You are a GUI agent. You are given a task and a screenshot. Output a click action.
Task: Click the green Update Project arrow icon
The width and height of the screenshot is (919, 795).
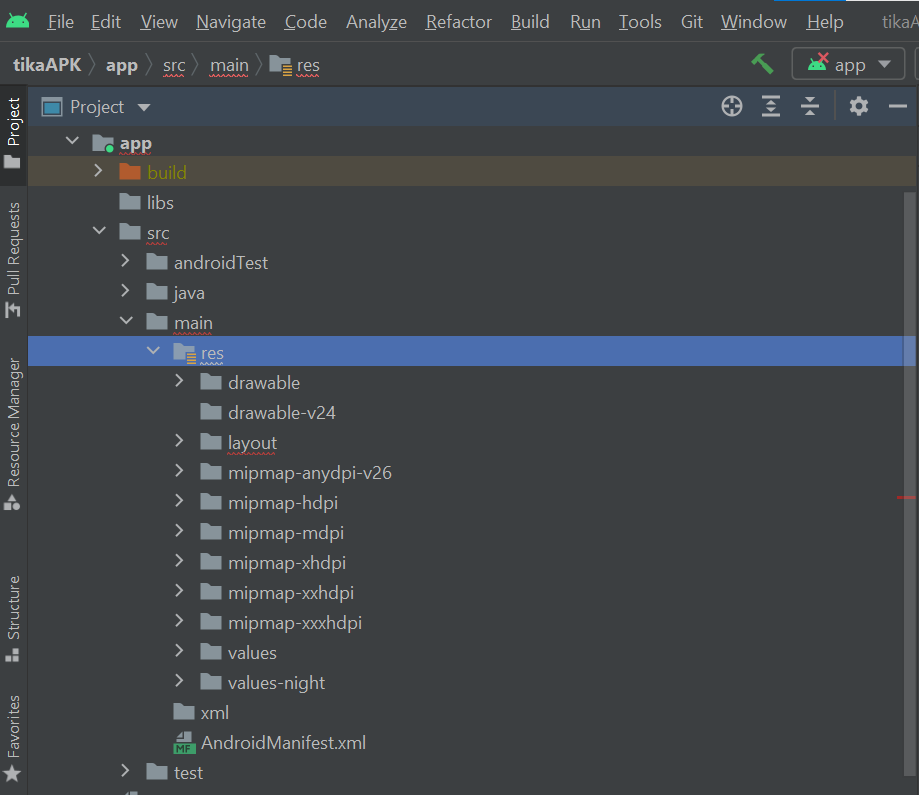[762, 63]
